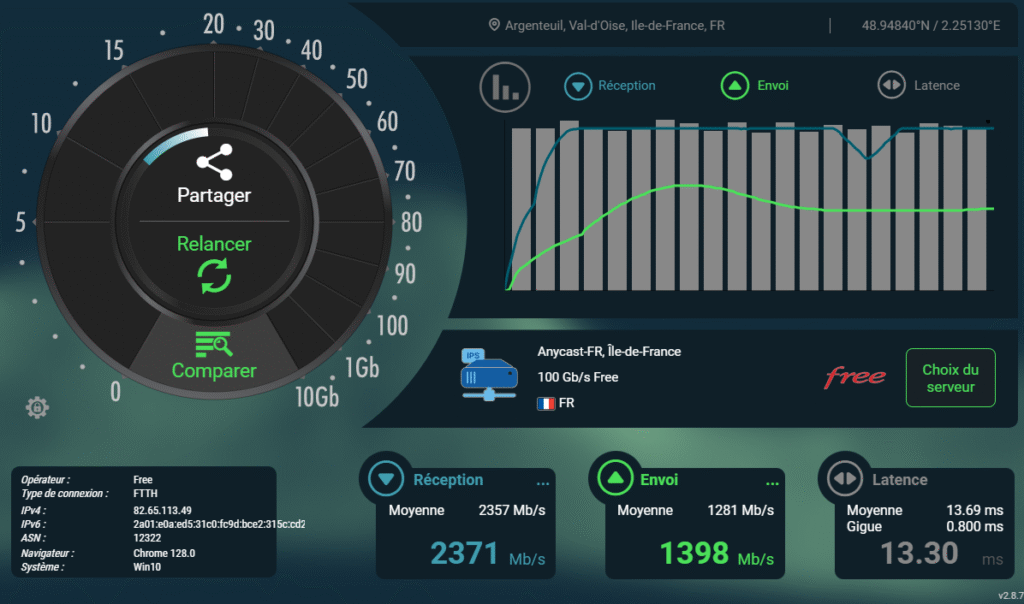Viewport: 1024px width, 604px height.
Task: Click Choix du serveur button
Action: point(950,378)
